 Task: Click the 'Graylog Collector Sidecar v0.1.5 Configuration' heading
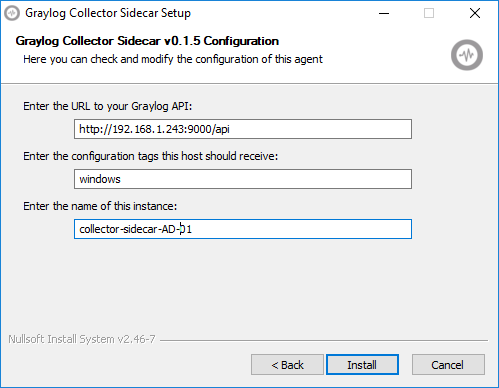coord(147,41)
